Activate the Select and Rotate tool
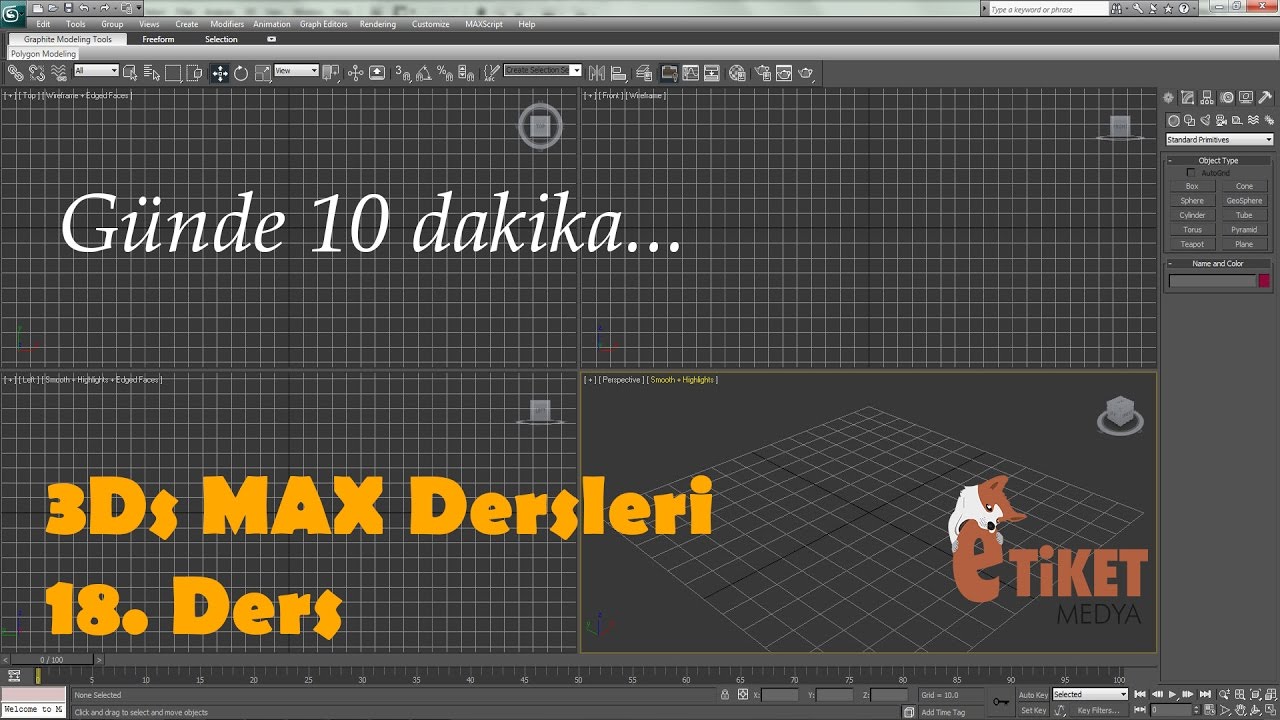Image resolution: width=1280 pixels, height=720 pixels. 241,73
